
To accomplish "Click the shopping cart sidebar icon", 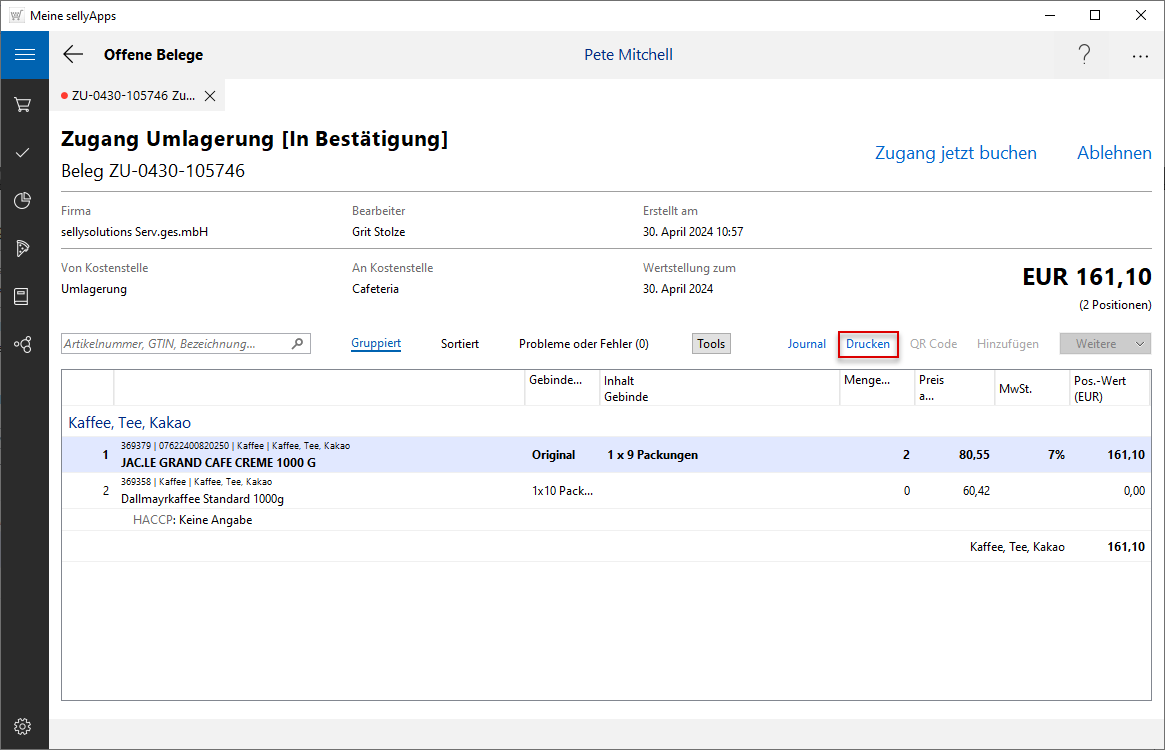I will (23, 104).
